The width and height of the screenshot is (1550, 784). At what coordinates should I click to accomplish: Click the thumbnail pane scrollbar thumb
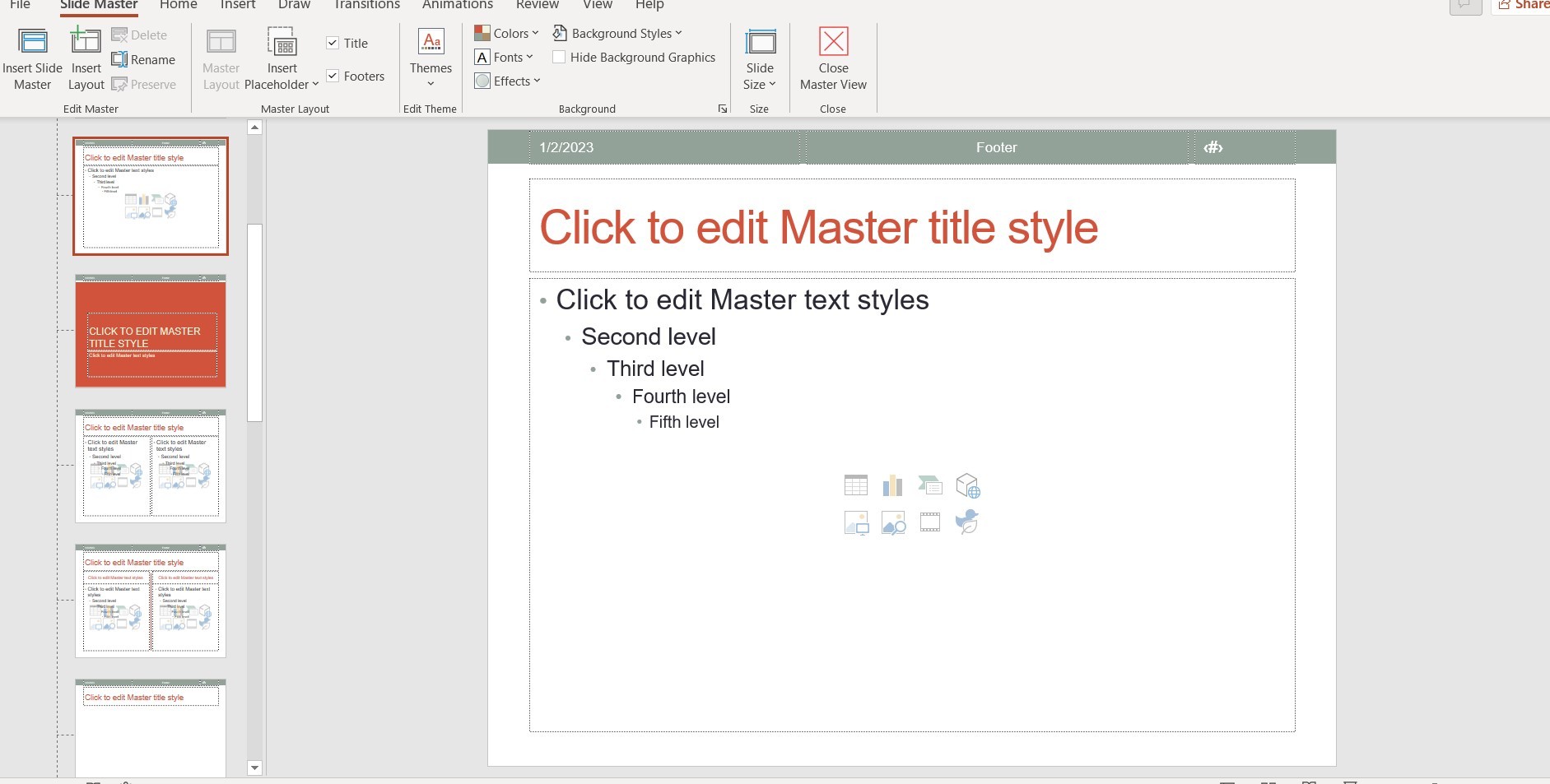coord(254,322)
